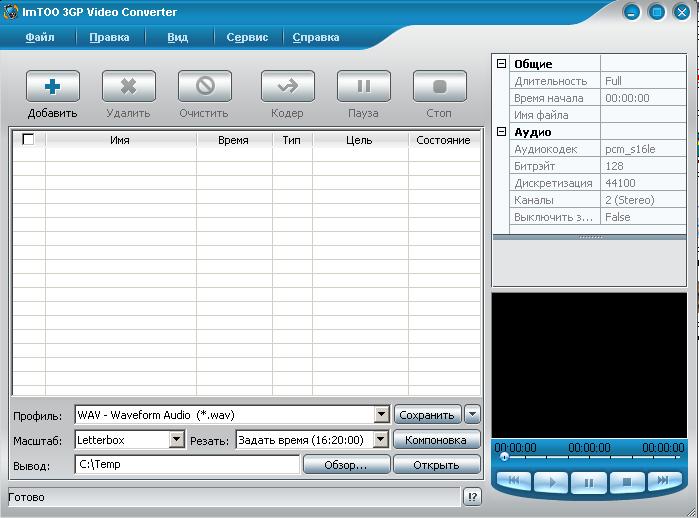Click the Готово status bar text
This screenshot has height=518, width=699.
(27, 497)
